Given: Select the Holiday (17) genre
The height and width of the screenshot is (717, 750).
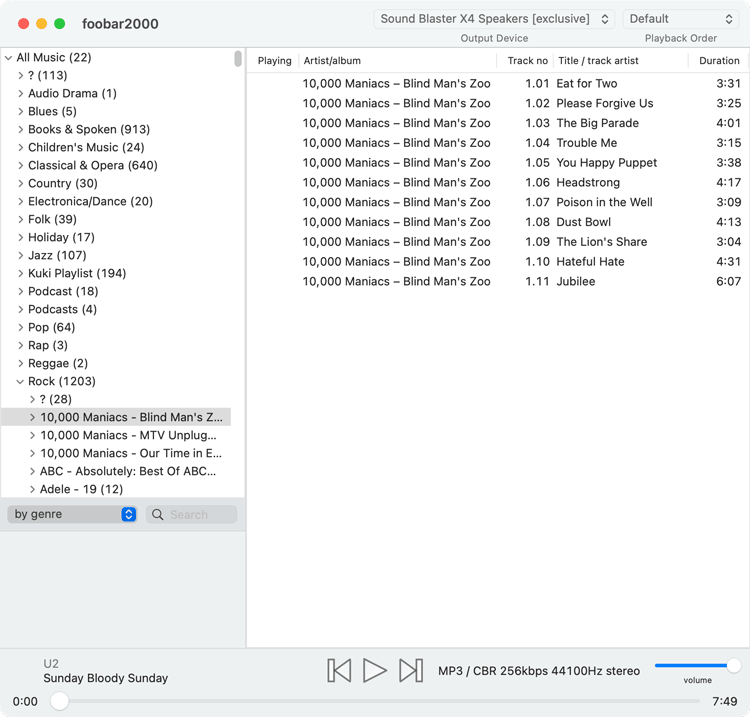Looking at the screenshot, I should click(x=61, y=238).
